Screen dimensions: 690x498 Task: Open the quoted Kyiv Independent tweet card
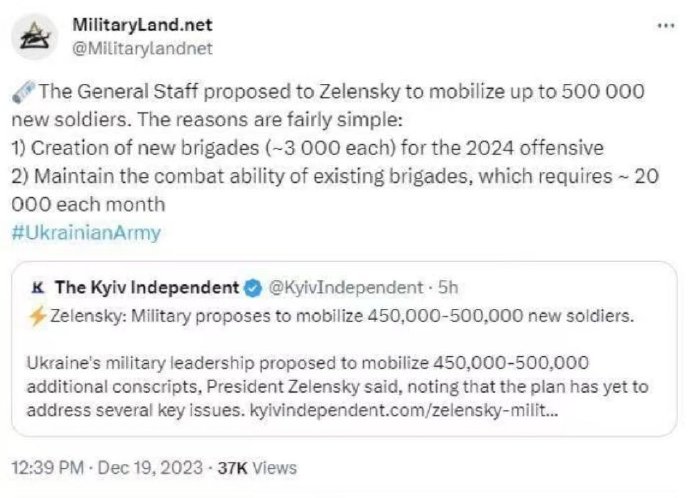pos(344,349)
